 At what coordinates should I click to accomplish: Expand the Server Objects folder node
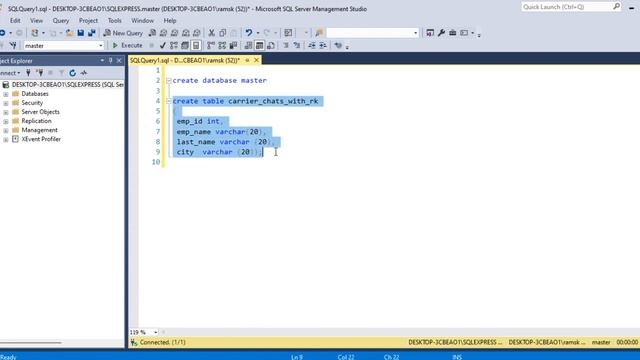point(6,112)
